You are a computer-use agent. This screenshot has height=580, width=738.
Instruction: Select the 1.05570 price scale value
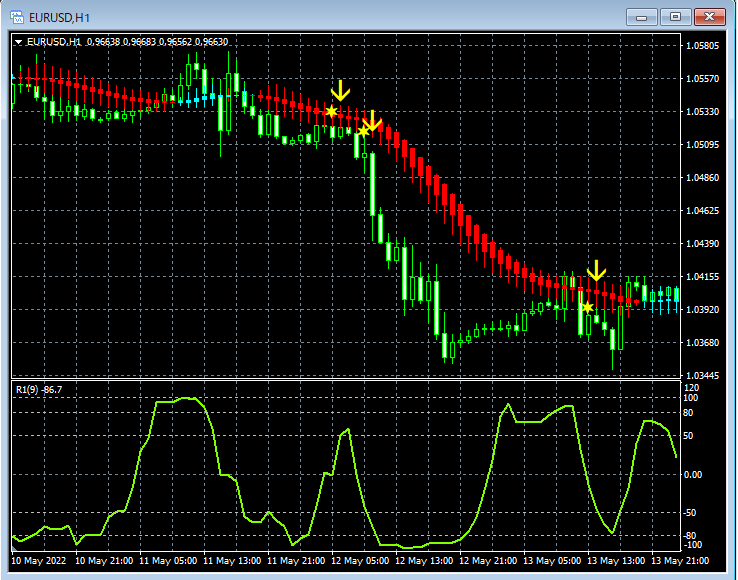click(x=703, y=79)
